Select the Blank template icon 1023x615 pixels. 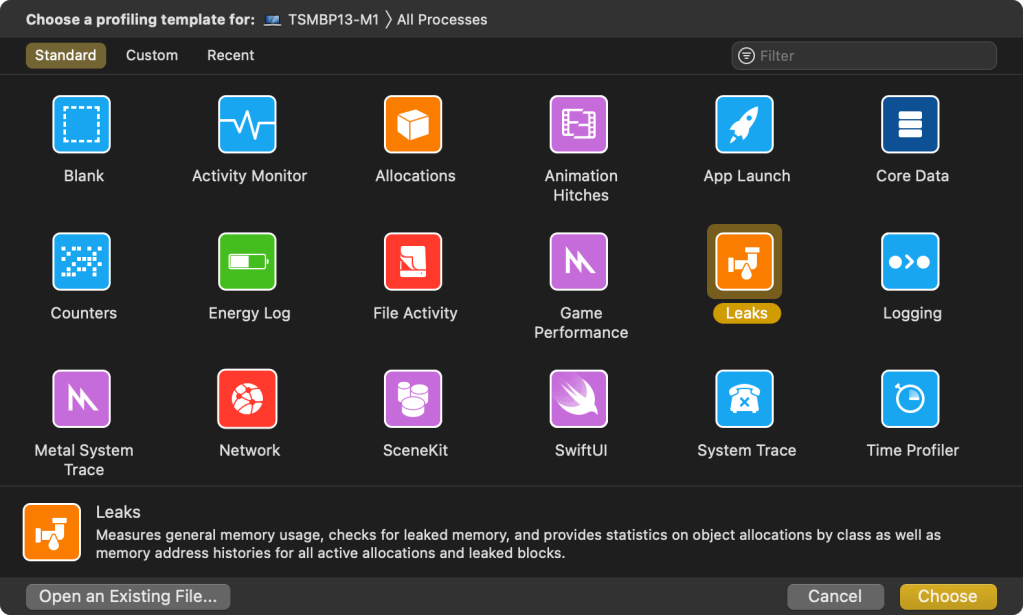[x=82, y=125]
